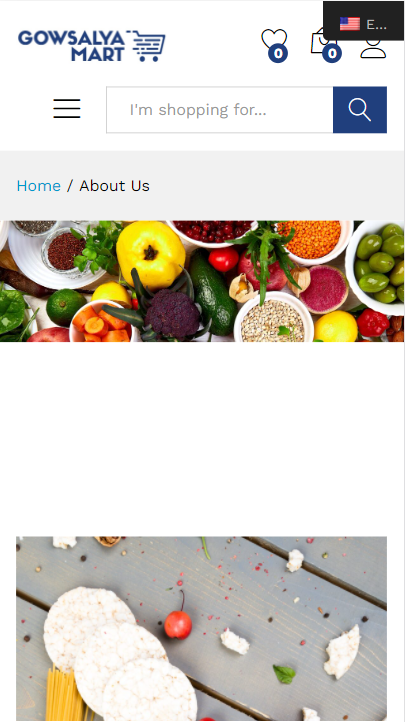This screenshot has width=405, height=722.
Task: Click the rice cakes photo
Action: [202, 629]
